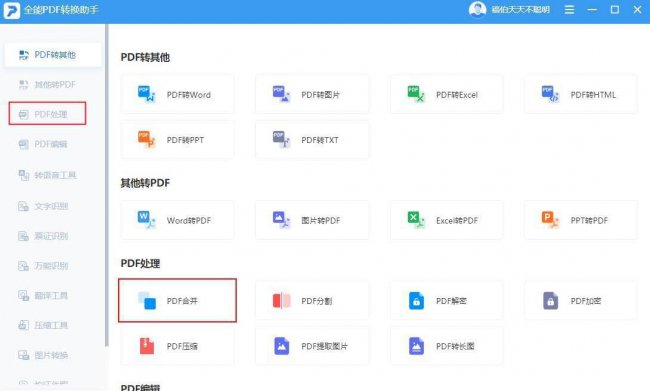650x391 pixels.
Task: Select the PDF加密 encryption tool
Action: pyautogui.click(x=581, y=301)
